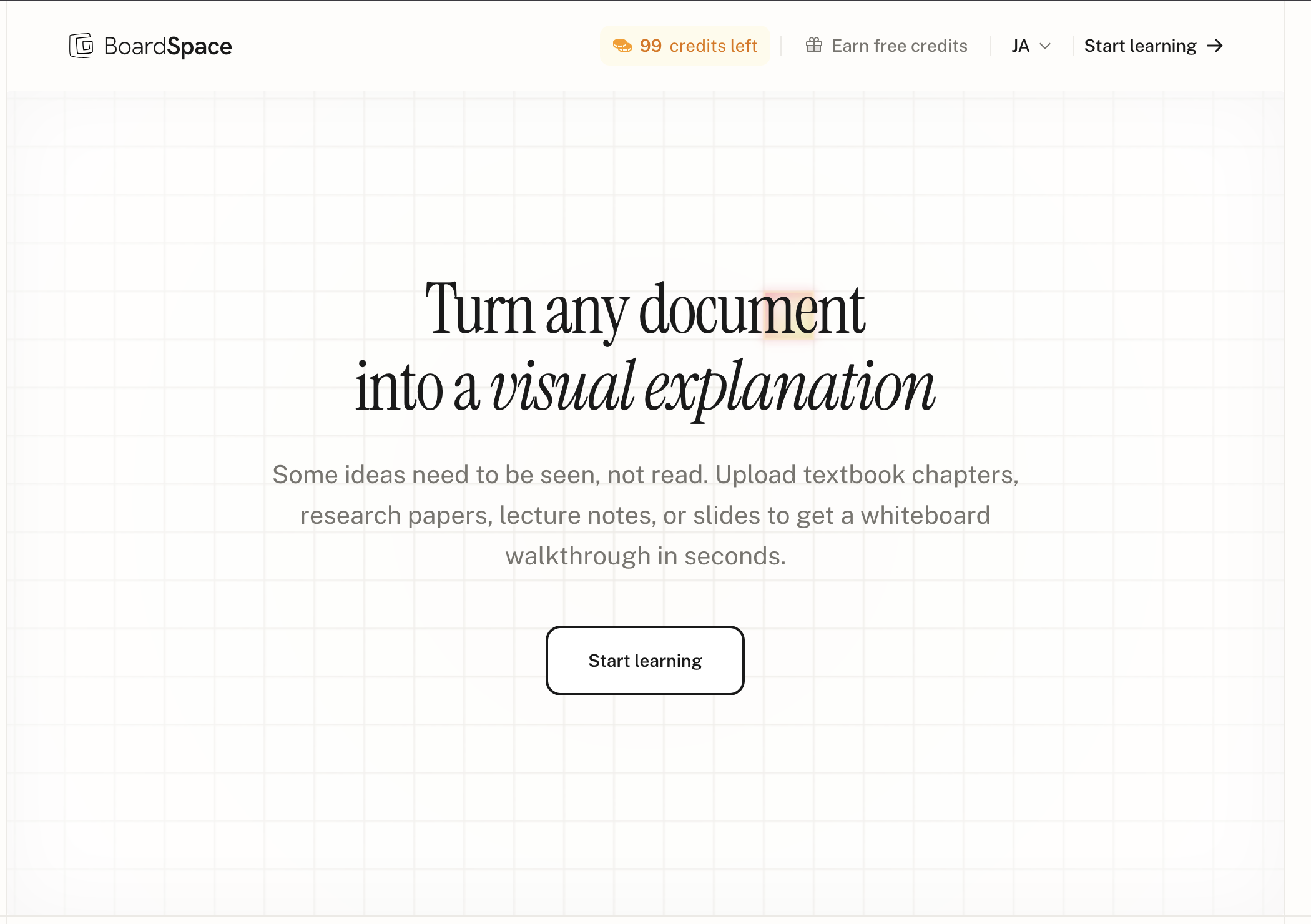Click the arrow icon after Start learning

pyautogui.click(x=1215, y=46)
